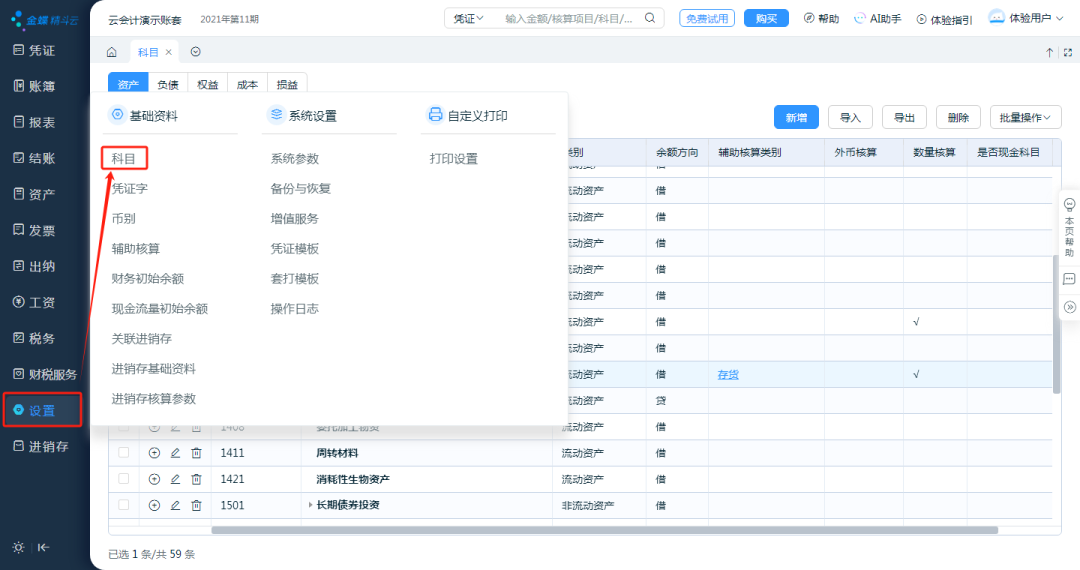Open the 账簿 sidebar module
This screenshot has width=1080, height=570.
34,86
